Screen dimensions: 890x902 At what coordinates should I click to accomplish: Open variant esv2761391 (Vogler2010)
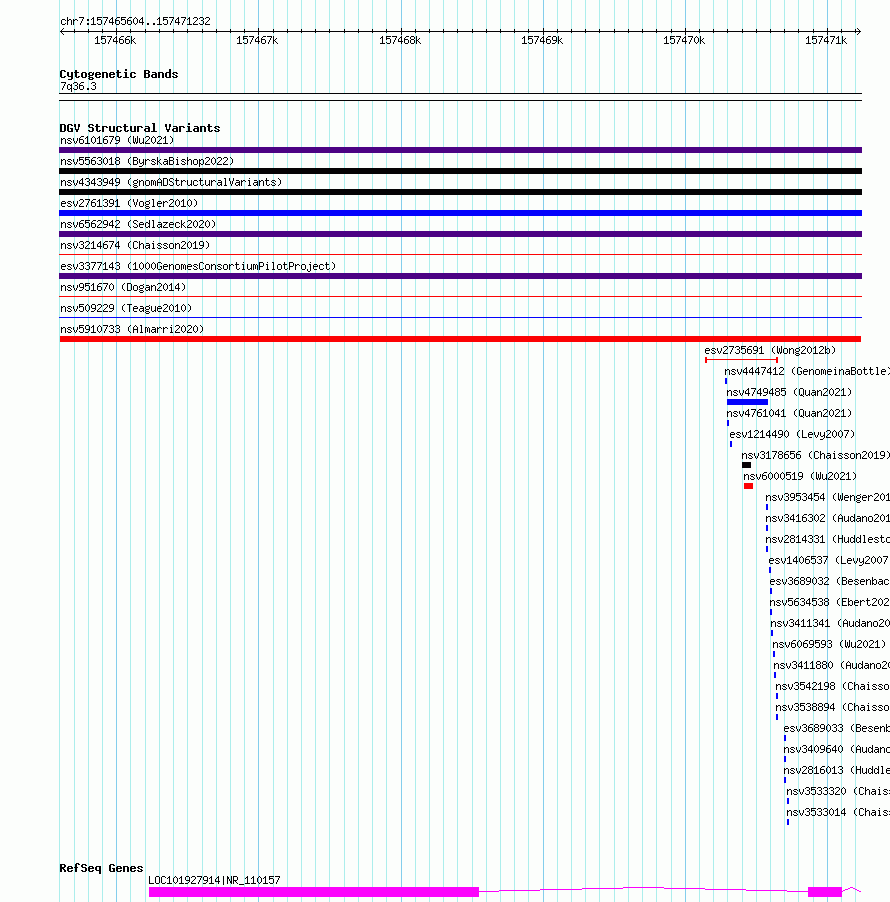pos(129,203)
